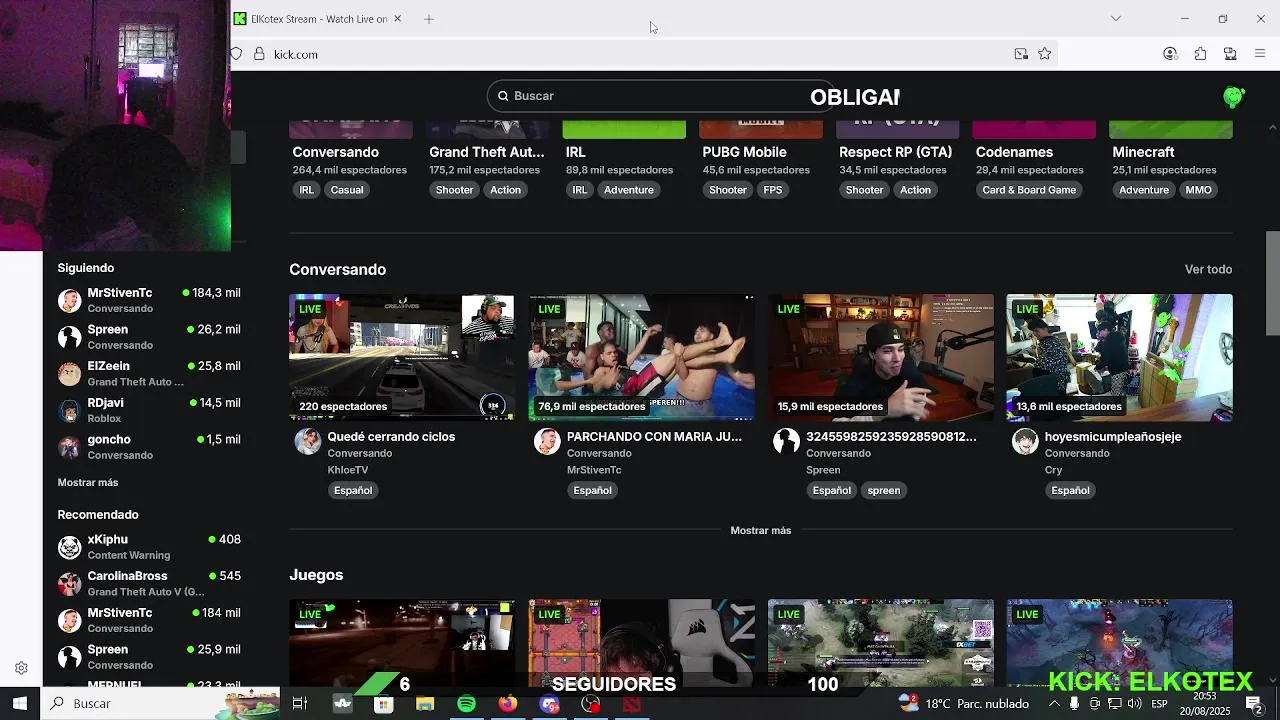Open the PUBG Mobile category
Screen dimensions: 1280x720
pos(744,152)
